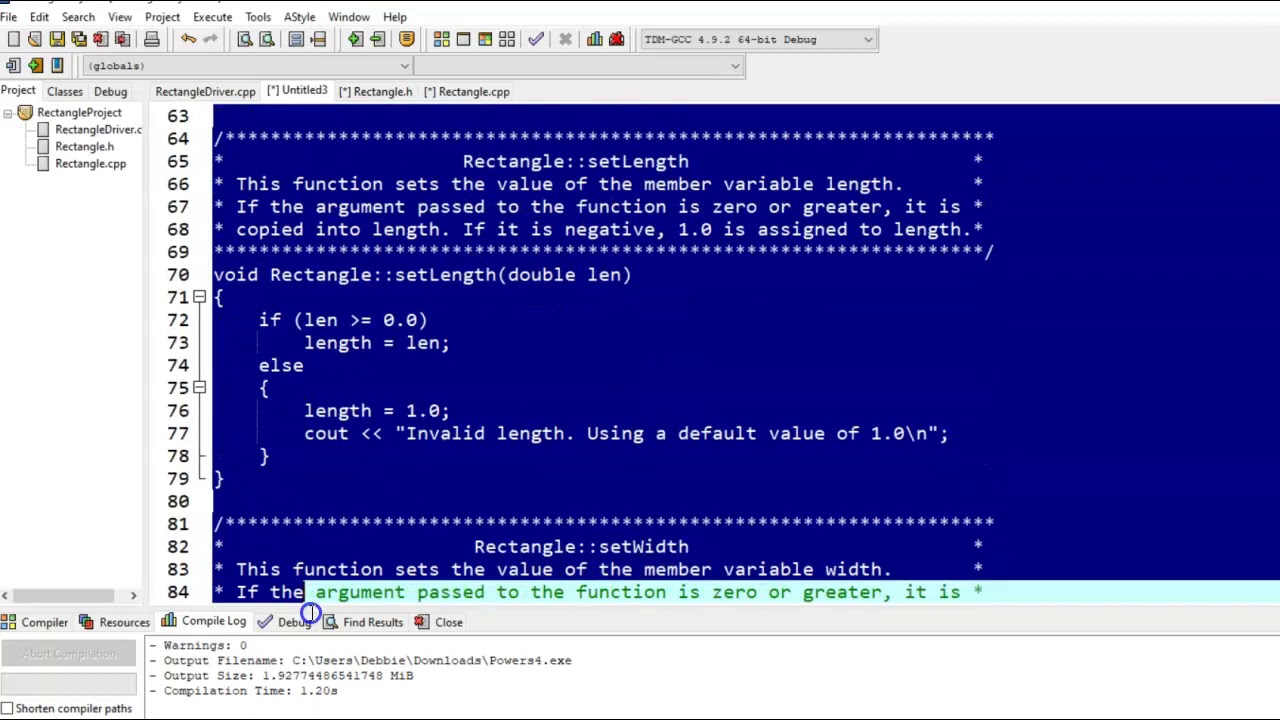Click the Compilation Time: 1.20s log line

click(x=244, y=690)
